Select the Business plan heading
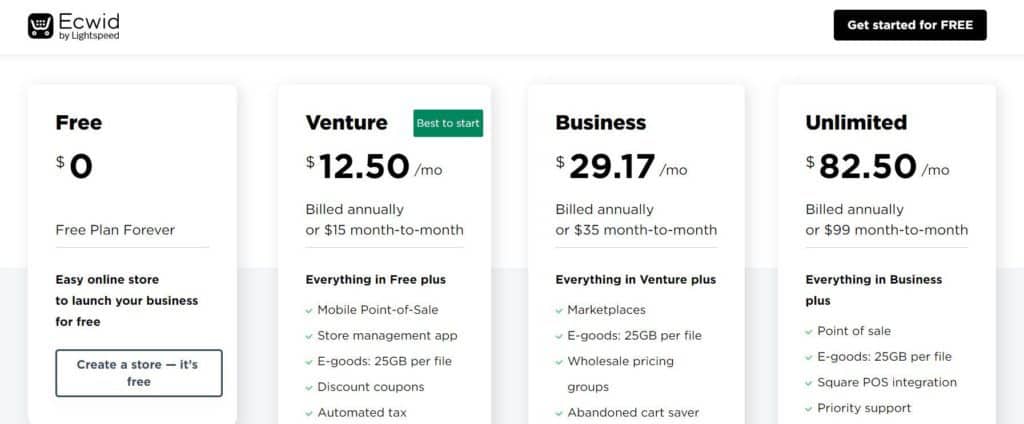The width and height of the screenshot is (1024, 424). tap(600, 123)
